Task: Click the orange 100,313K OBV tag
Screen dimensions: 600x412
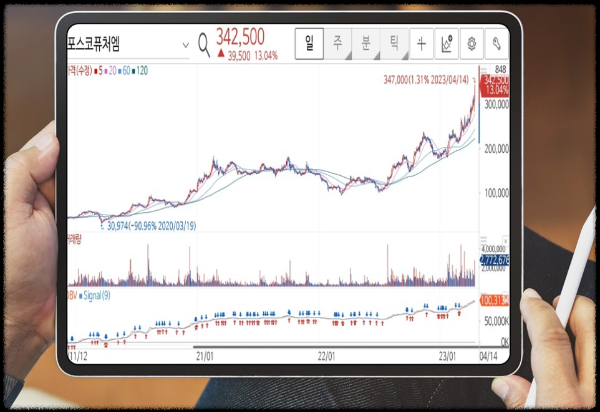Action: (494, 300)
